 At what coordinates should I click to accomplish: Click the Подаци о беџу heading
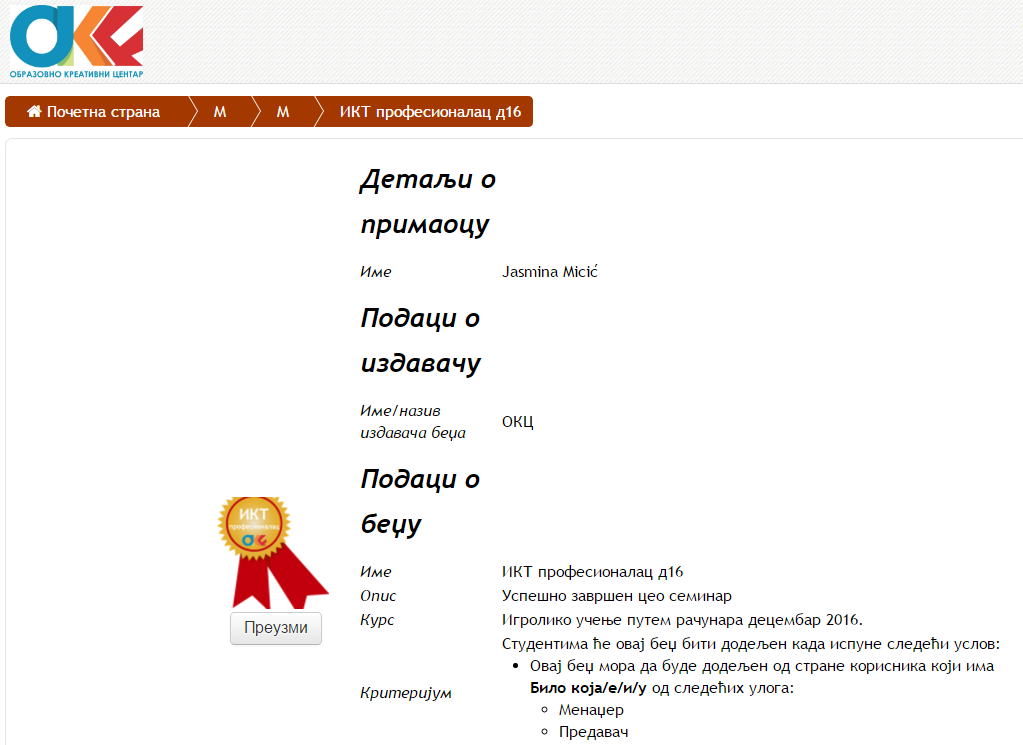pos(420,501)
